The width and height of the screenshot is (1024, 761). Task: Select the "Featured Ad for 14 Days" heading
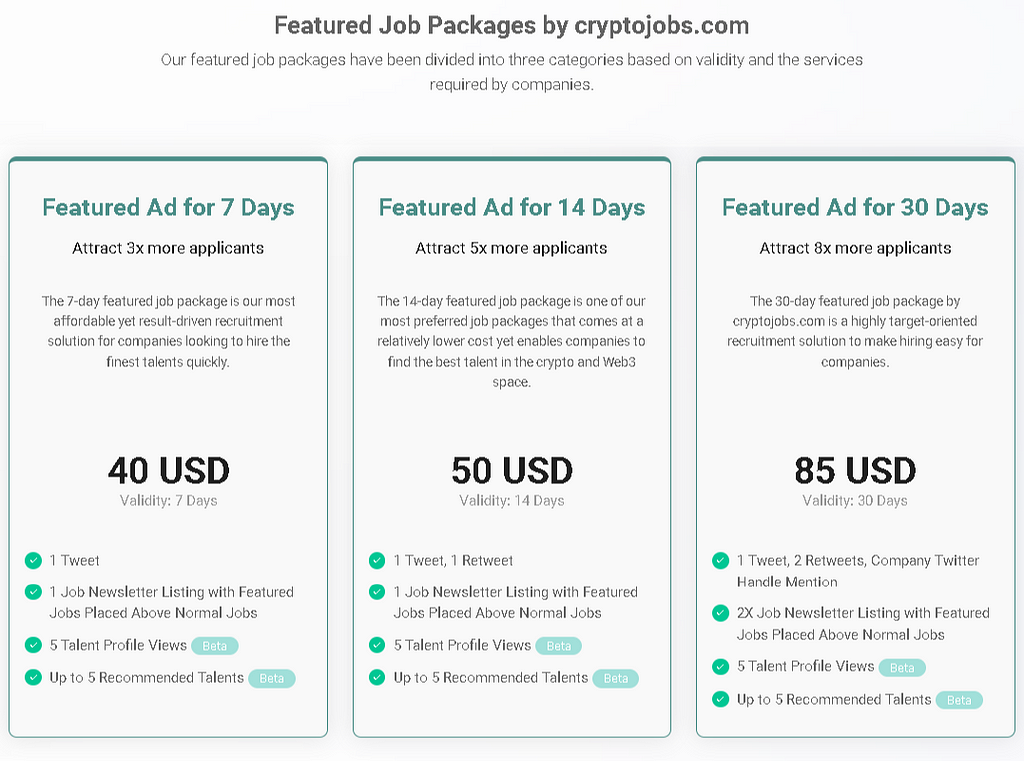(512, 207)
